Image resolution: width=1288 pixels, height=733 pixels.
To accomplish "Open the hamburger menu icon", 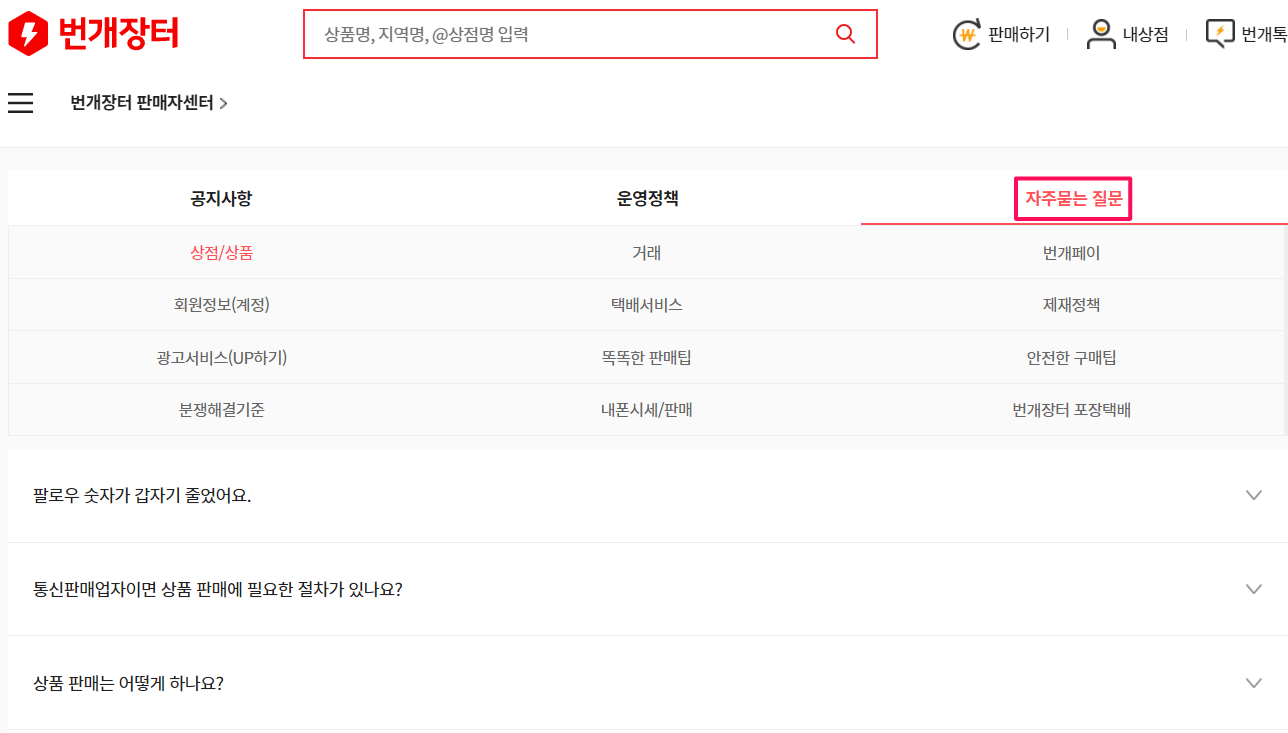I will click(20, 102).
